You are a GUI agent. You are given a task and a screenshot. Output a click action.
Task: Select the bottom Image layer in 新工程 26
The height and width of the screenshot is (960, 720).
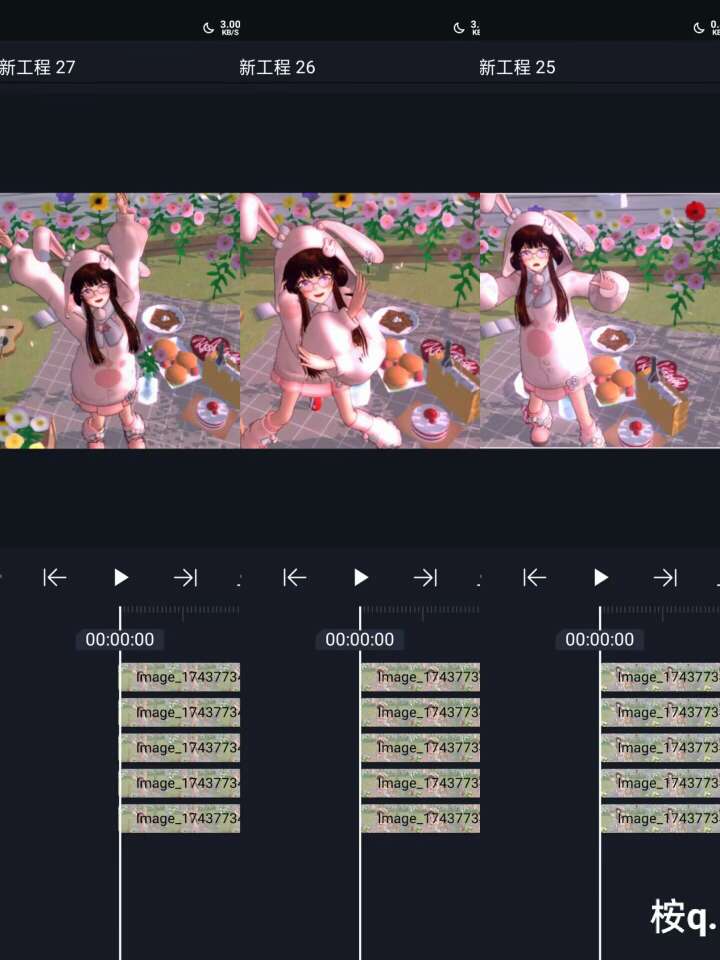pos(420,819)
